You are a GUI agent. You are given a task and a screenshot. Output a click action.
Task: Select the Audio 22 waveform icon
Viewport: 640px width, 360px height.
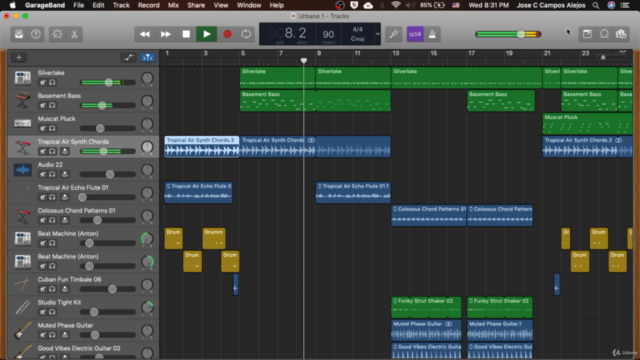pyautogui.click(x=22, y=169)
